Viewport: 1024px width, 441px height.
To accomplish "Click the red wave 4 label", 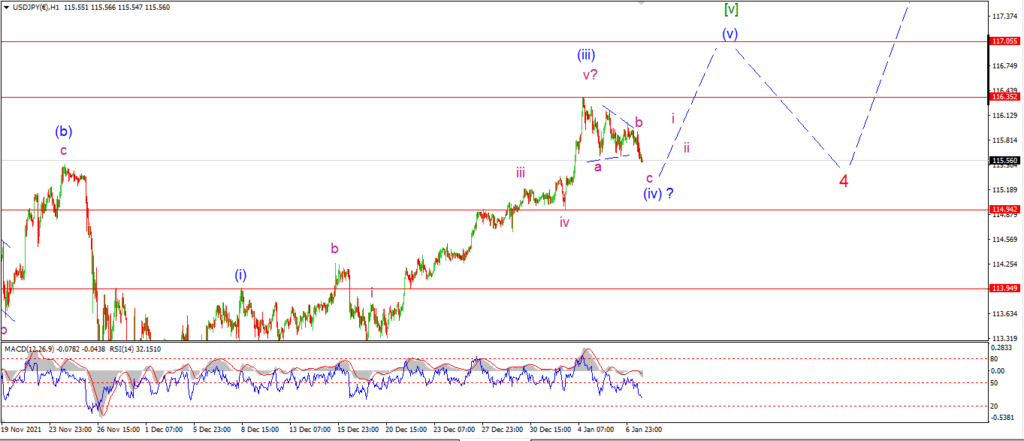I will click(x=843, y=182).
